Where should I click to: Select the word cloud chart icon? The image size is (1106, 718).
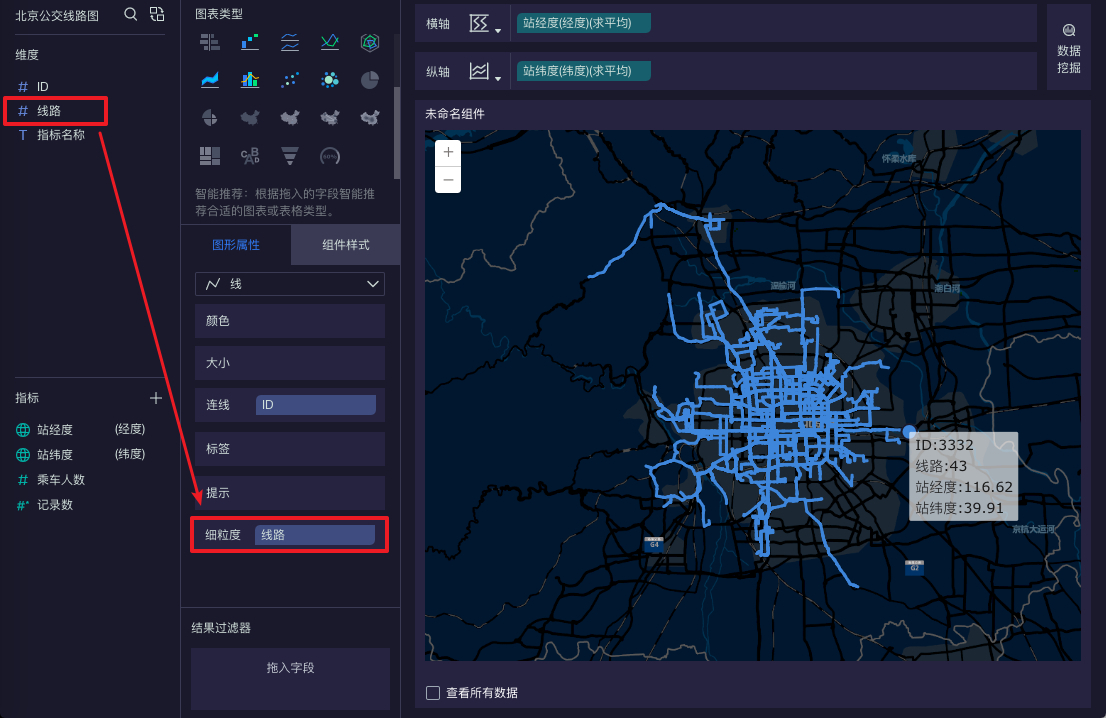250,155
